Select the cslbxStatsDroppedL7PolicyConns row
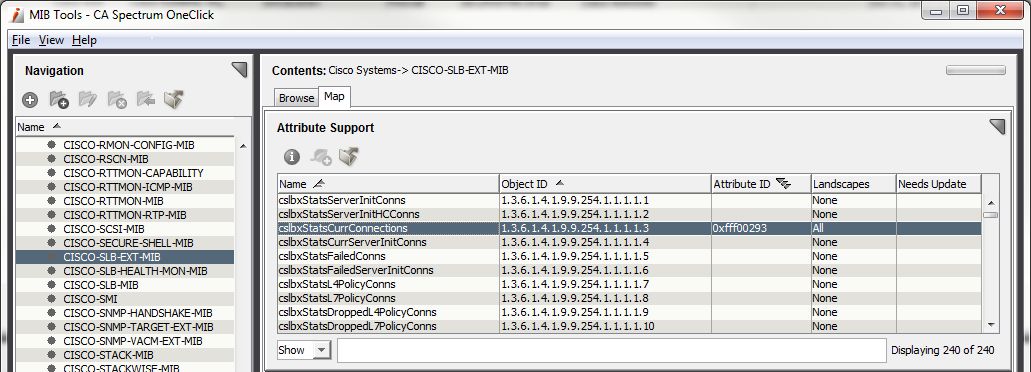The width and height of the screenshot is (1031, 372). 629,326
